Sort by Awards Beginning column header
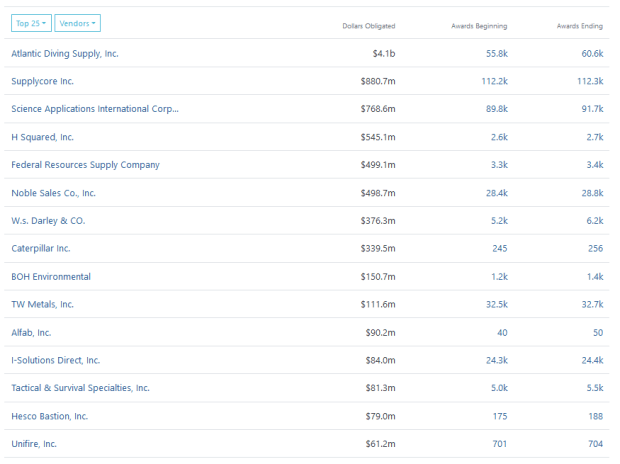Viewport: 620px width, 464px height. (478, 25)
